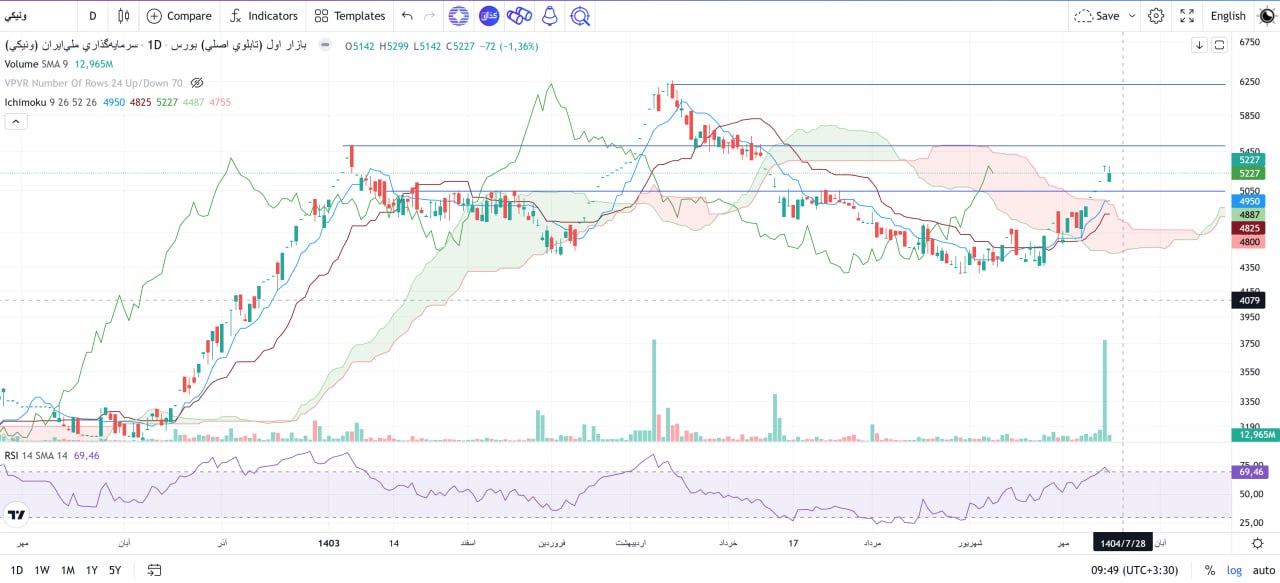Toggle log scale on price axis
The width and height of the screenshot is (1280, 583).
point(1236,570)
